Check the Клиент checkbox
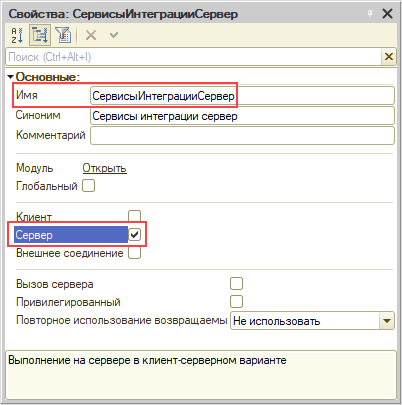402x405 pixels. [x=135, y=216]
